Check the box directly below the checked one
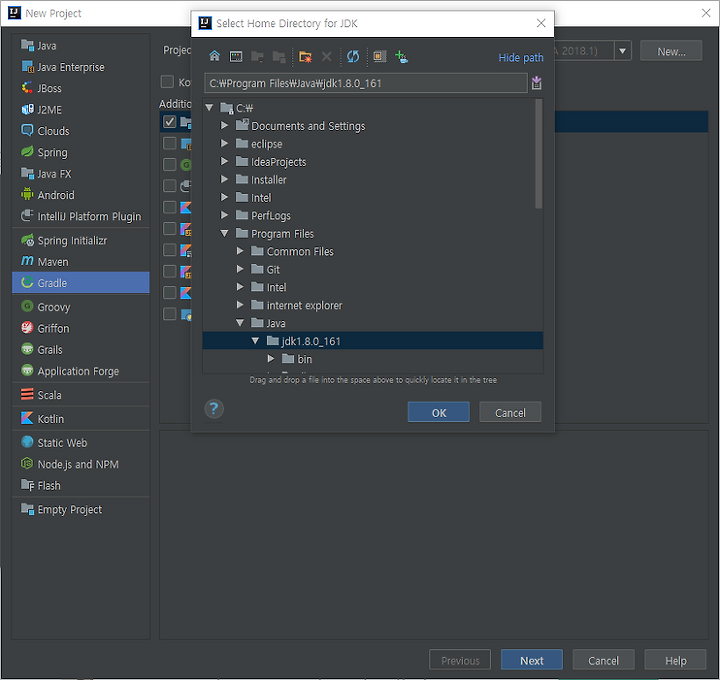Viewport: 720px width, 680px height. (x=169, y=143)
